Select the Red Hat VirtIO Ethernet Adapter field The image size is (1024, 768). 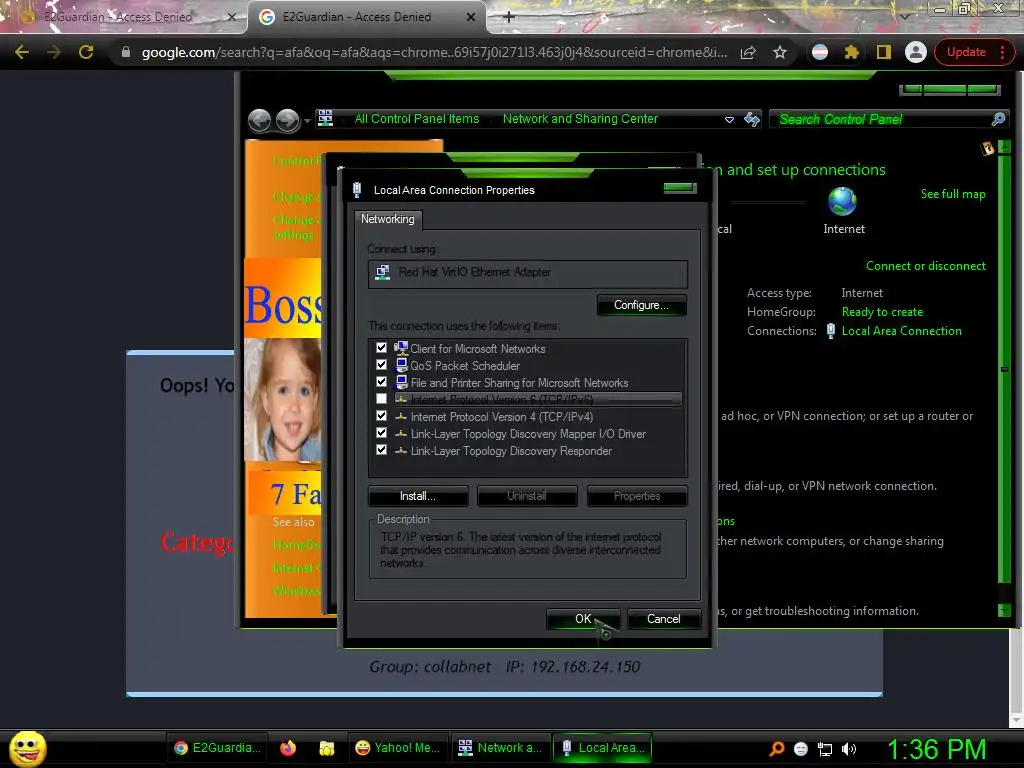(x=528, y=273)
